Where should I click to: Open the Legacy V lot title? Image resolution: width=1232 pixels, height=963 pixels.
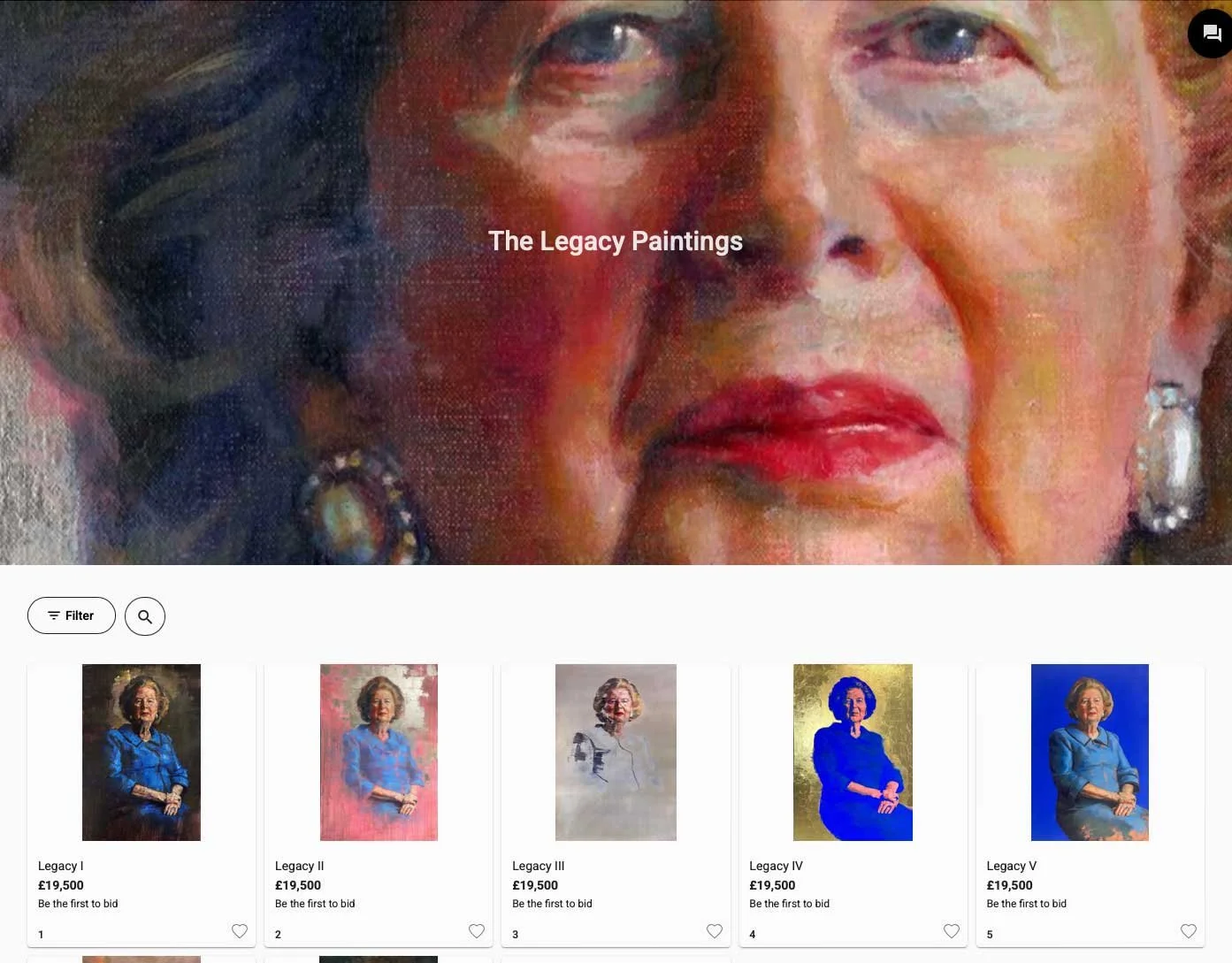pos(1012,866)
